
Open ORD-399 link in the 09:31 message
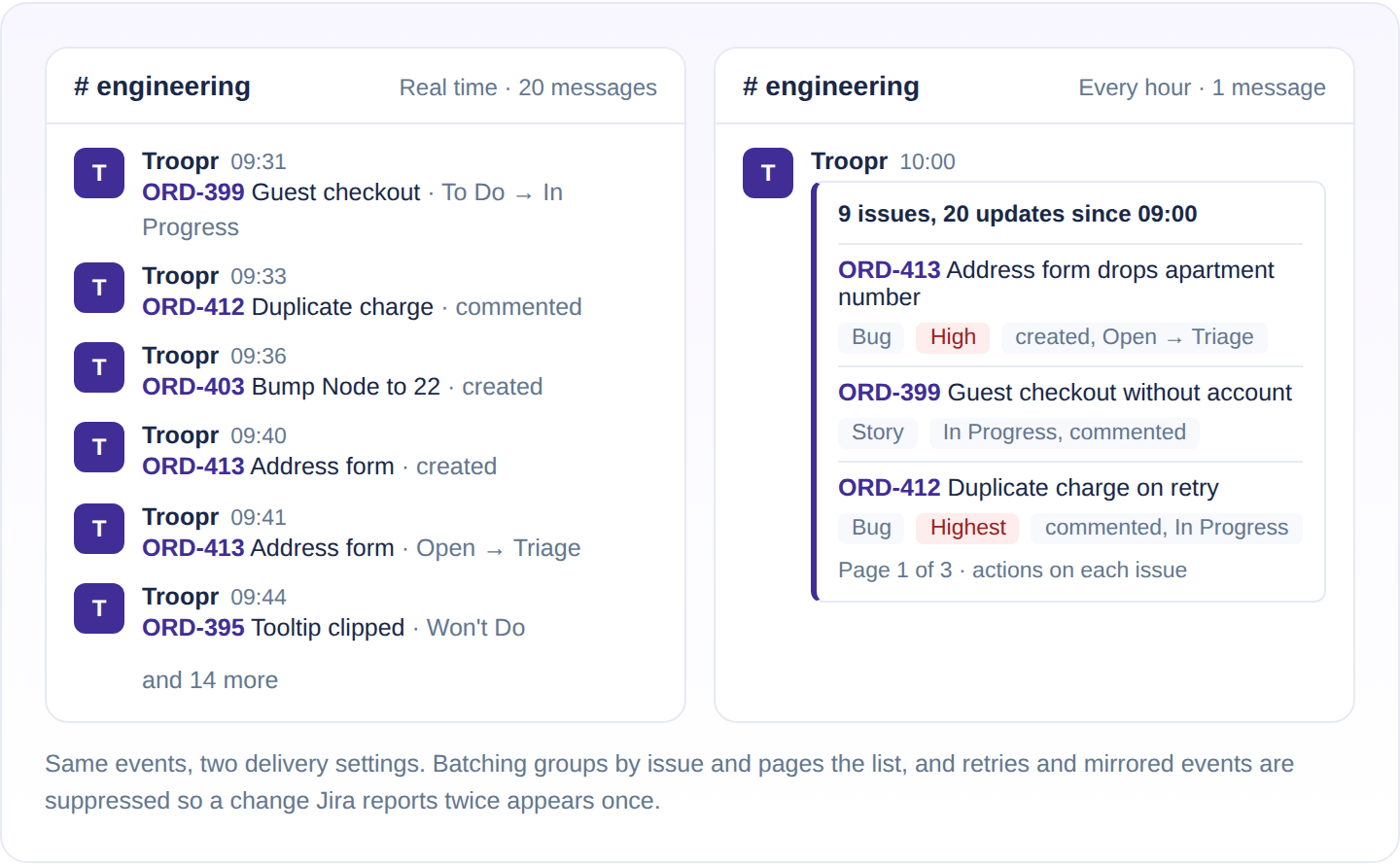tap(193, 192)
